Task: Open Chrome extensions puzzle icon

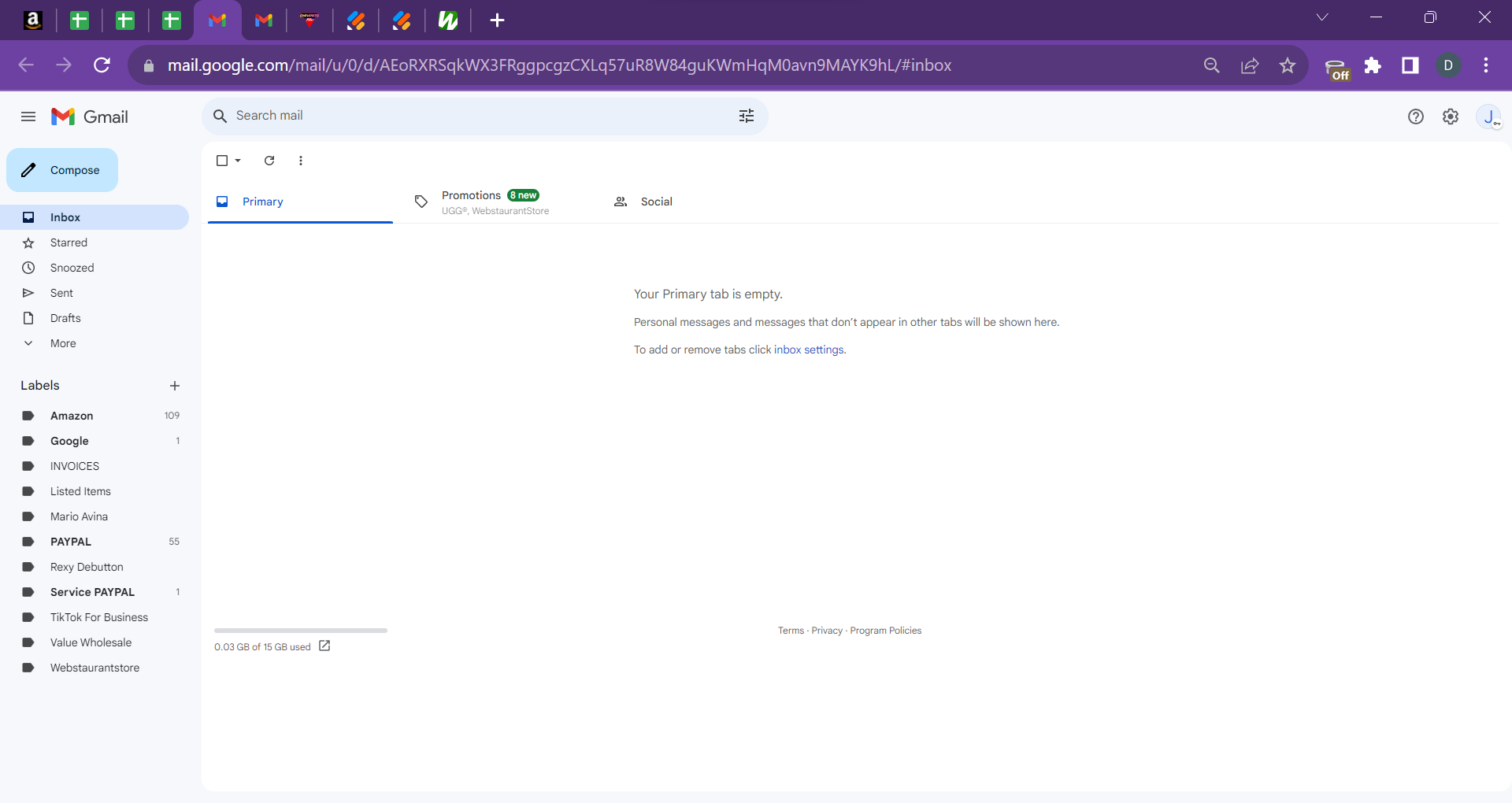Action: pyautogui.click(x=1373, y=65)
